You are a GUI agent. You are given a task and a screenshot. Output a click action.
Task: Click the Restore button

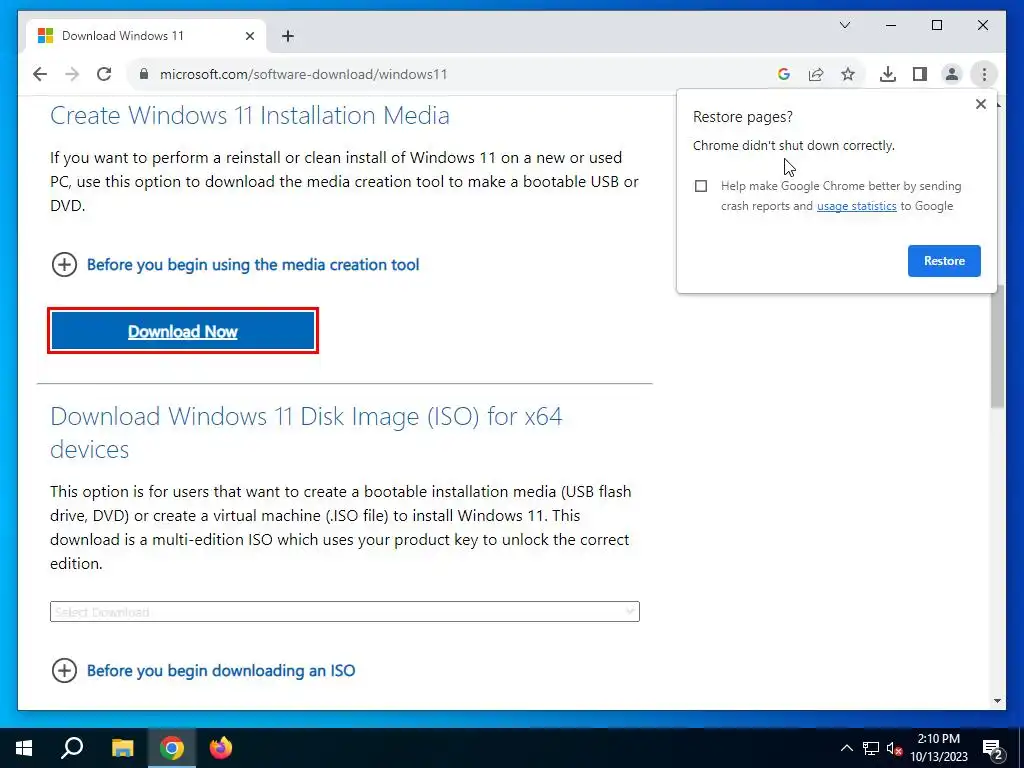click(x=944, y=261)
